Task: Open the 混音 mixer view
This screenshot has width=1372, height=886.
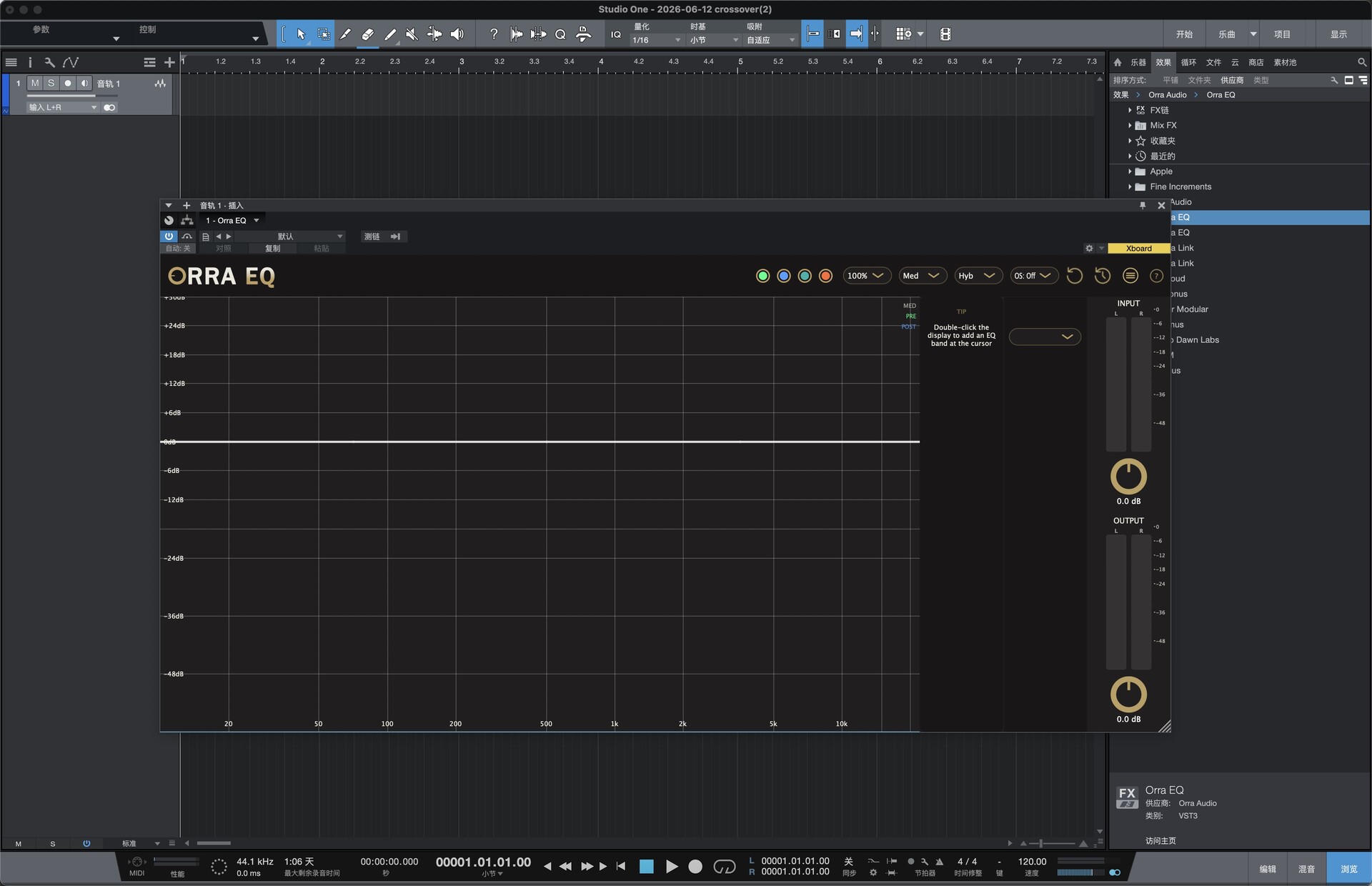Action: click(x=1306, y=869)
